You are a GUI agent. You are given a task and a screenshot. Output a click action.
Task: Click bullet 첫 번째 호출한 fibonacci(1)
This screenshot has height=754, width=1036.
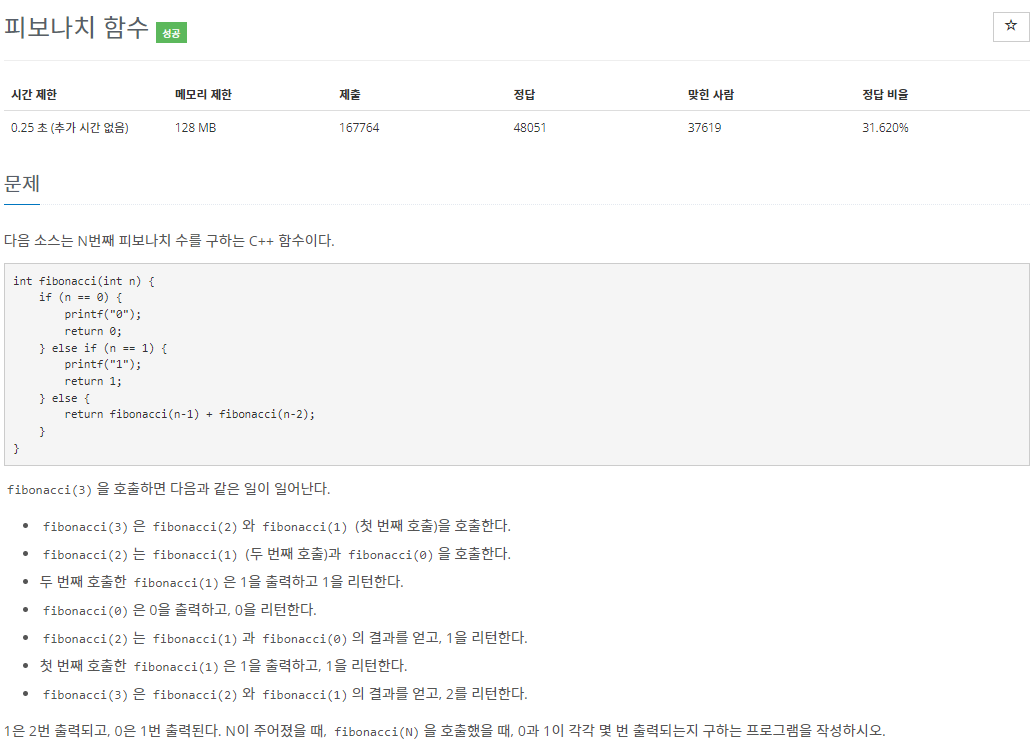(223, 665)
